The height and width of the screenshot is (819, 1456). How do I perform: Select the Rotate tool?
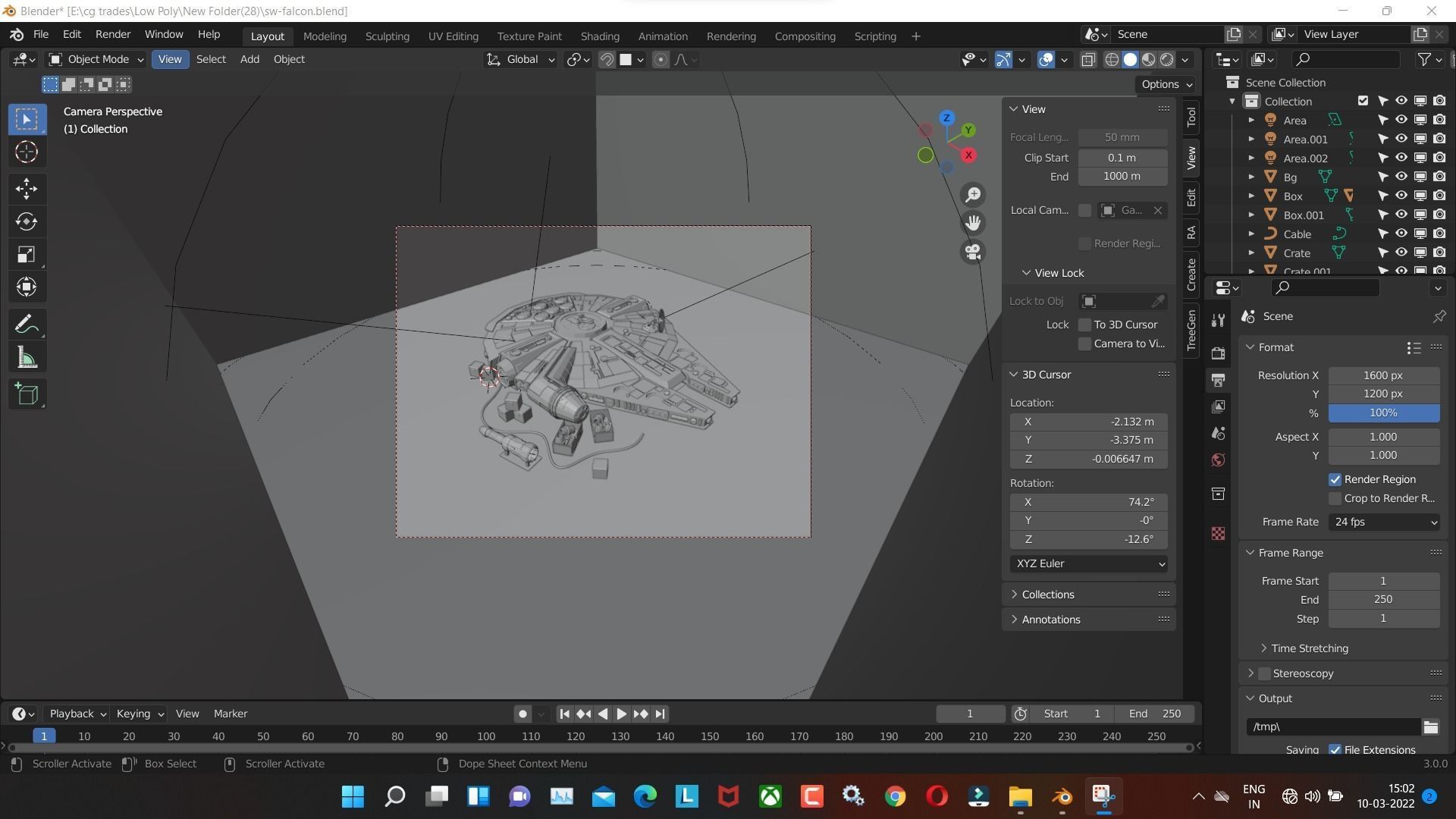(27, 221)
